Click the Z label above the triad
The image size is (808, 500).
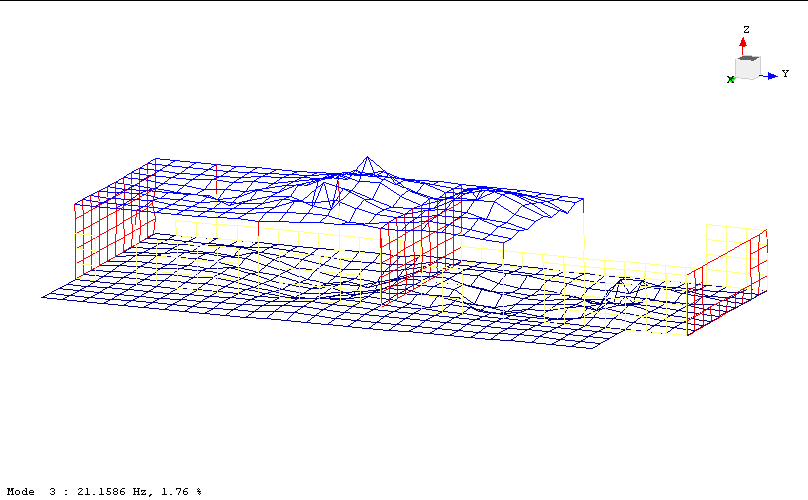pyautogui.click(x=746, y=30)
